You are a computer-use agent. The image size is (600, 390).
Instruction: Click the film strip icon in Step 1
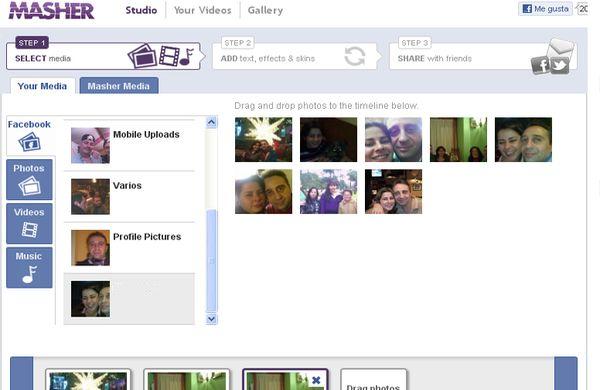click(170, 56)
